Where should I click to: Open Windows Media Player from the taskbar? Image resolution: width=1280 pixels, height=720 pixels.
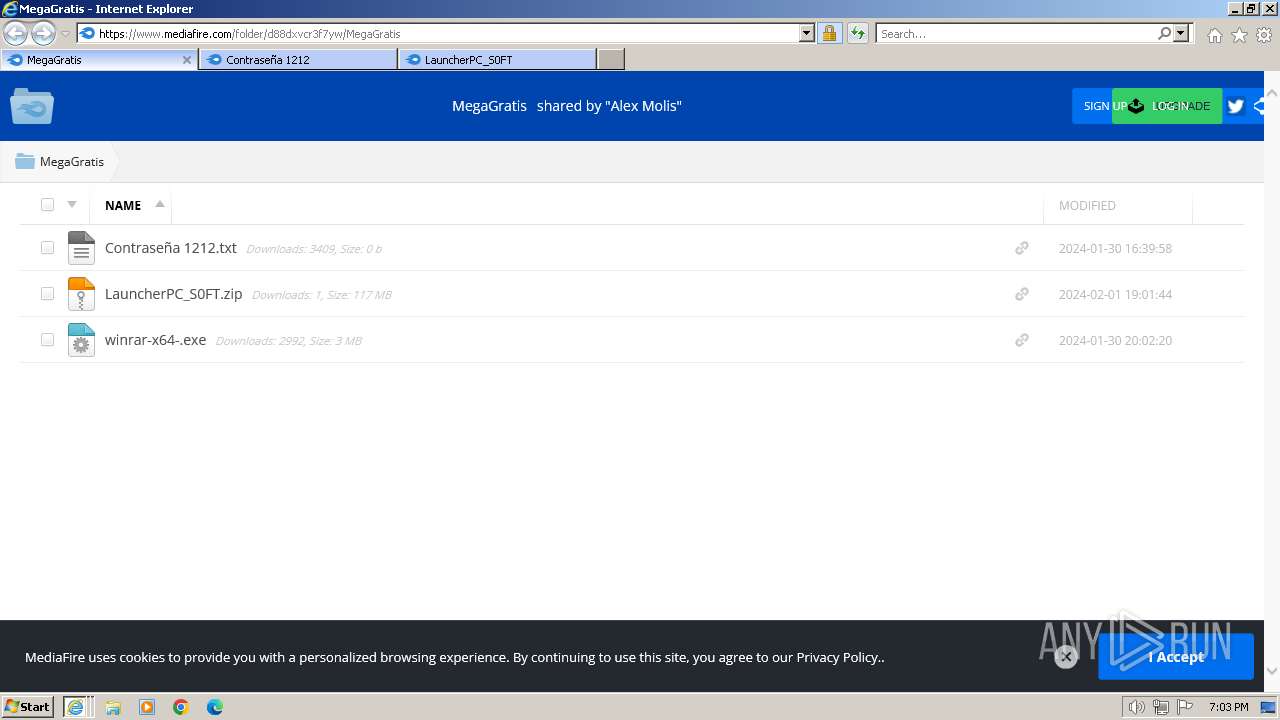tap(147, 707)
